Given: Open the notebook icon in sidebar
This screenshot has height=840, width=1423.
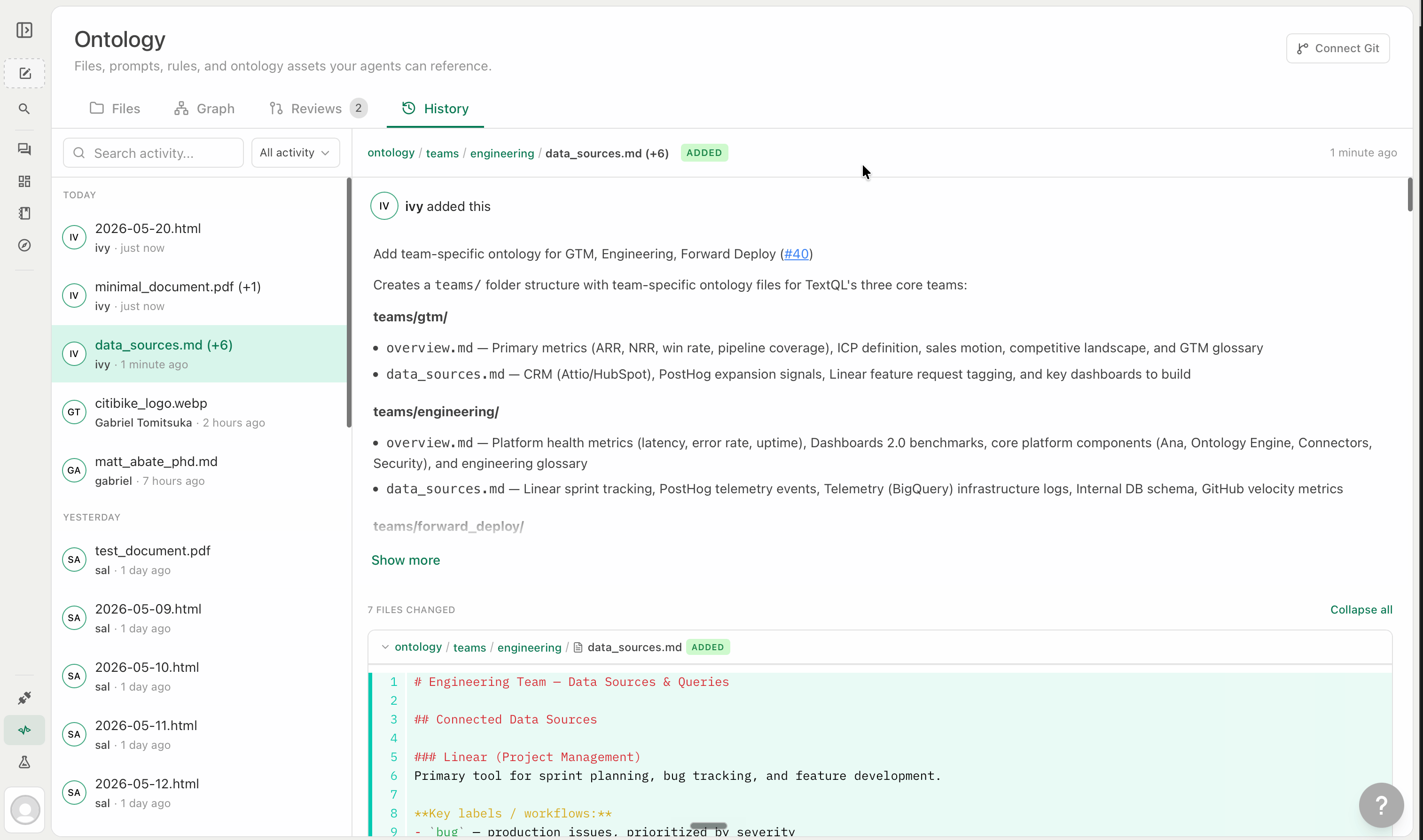Looking at the screenshot, I should pos(24,213).
